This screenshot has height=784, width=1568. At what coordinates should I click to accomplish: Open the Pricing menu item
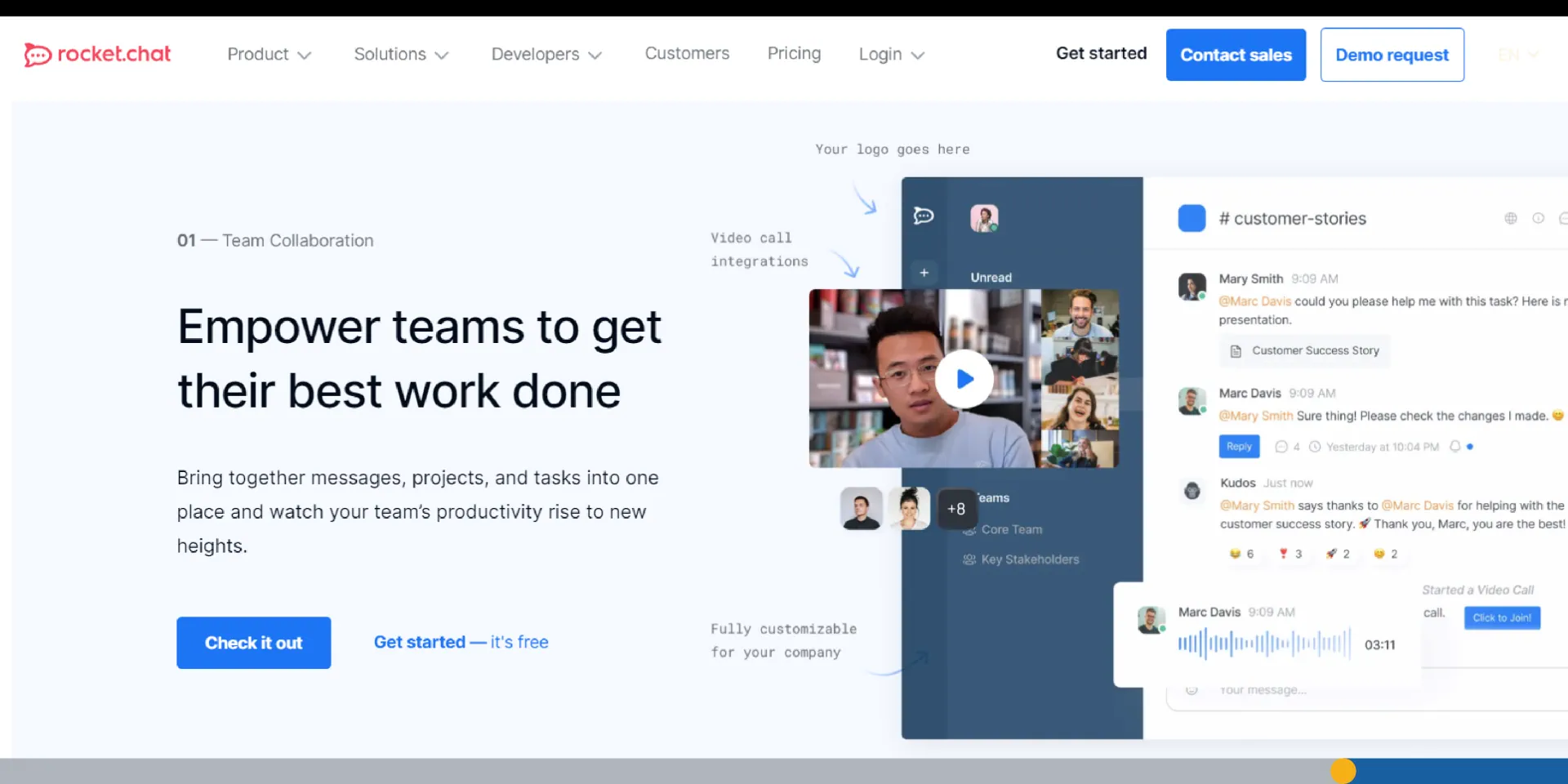pos(794,54)
